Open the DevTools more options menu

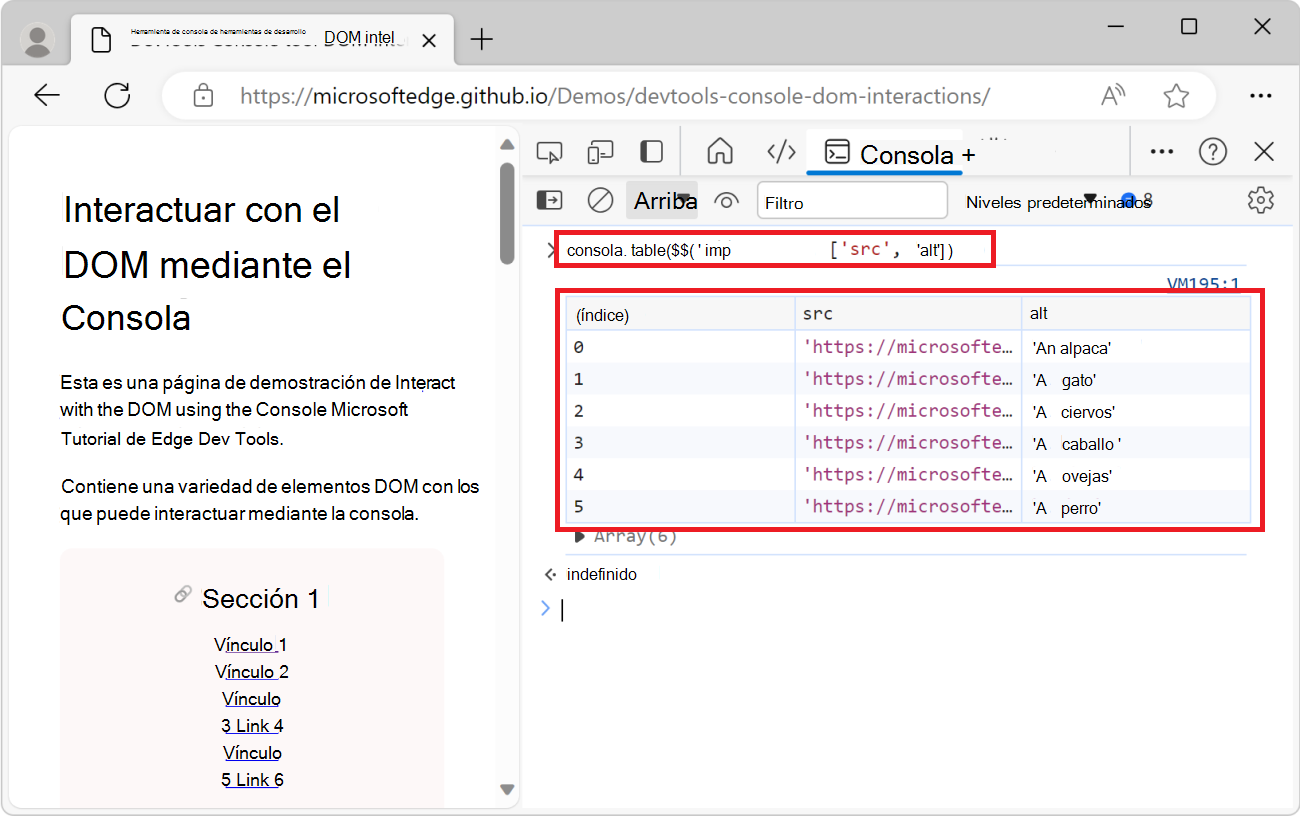click(1161, 151)
